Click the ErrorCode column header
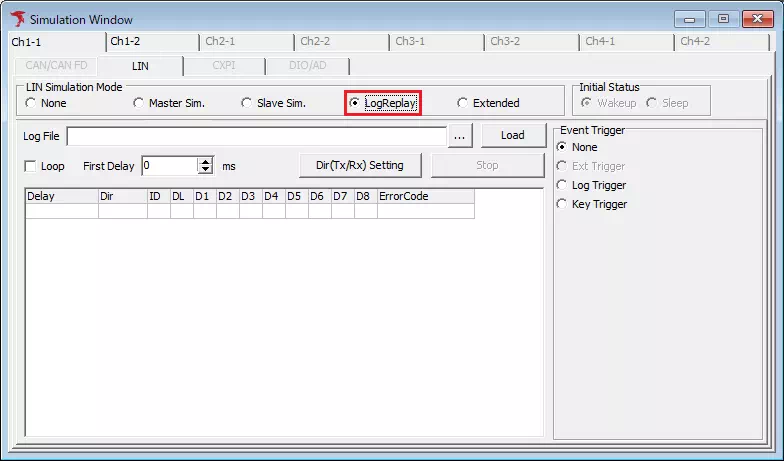 coord(425,196)
